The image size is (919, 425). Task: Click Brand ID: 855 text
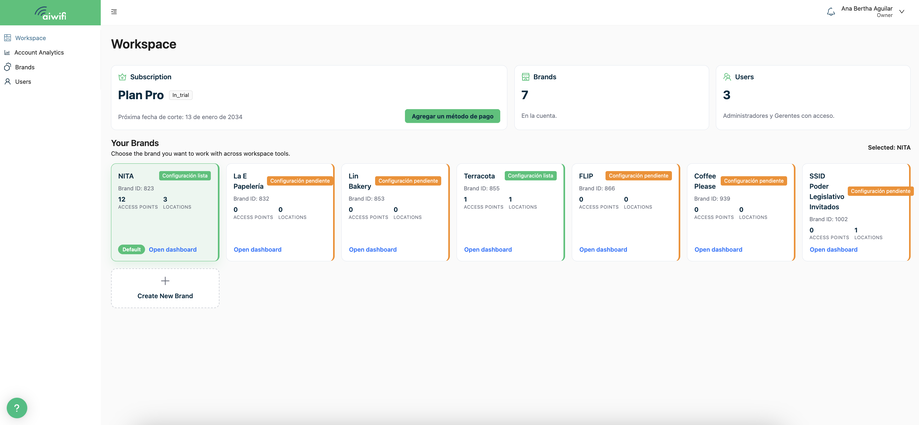(x=482, y=189)
